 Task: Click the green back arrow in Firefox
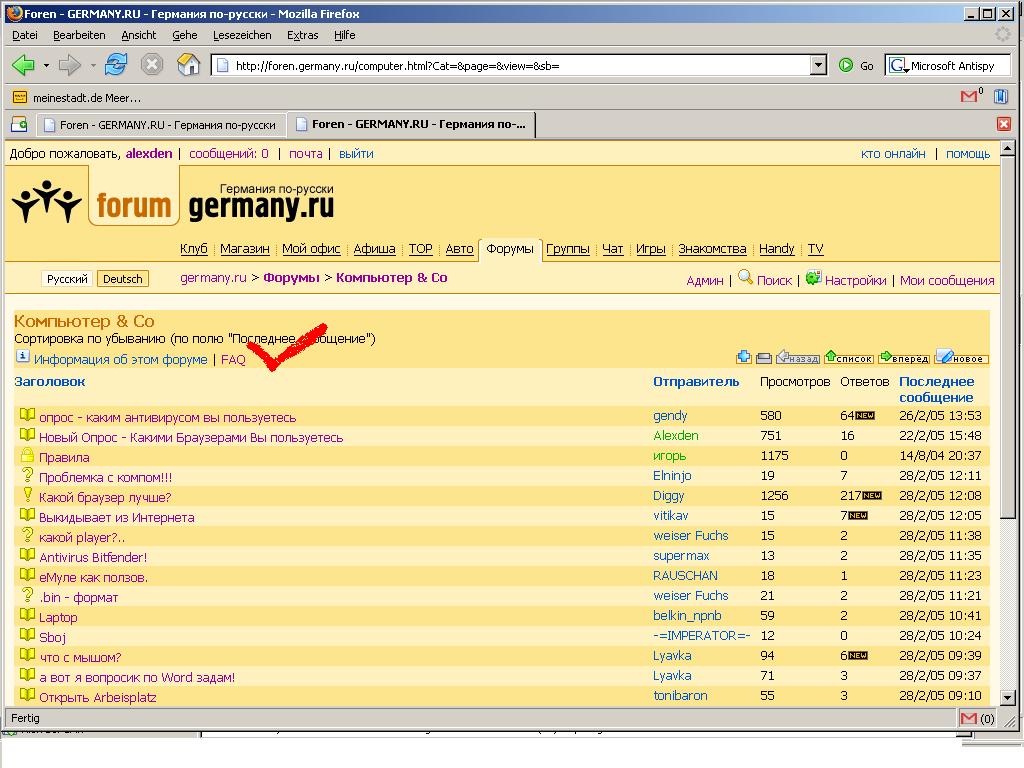(x=23, y=65)
